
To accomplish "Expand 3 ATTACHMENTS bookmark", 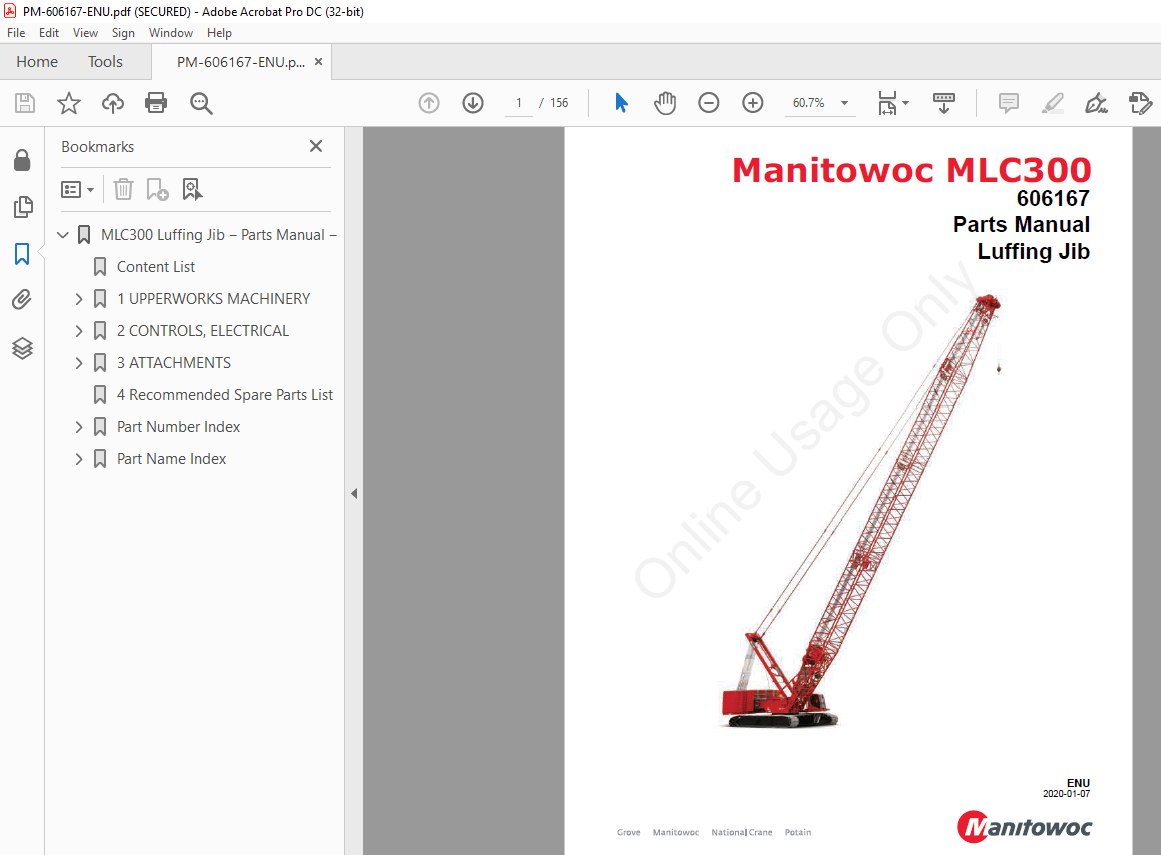I will point(78,363).
